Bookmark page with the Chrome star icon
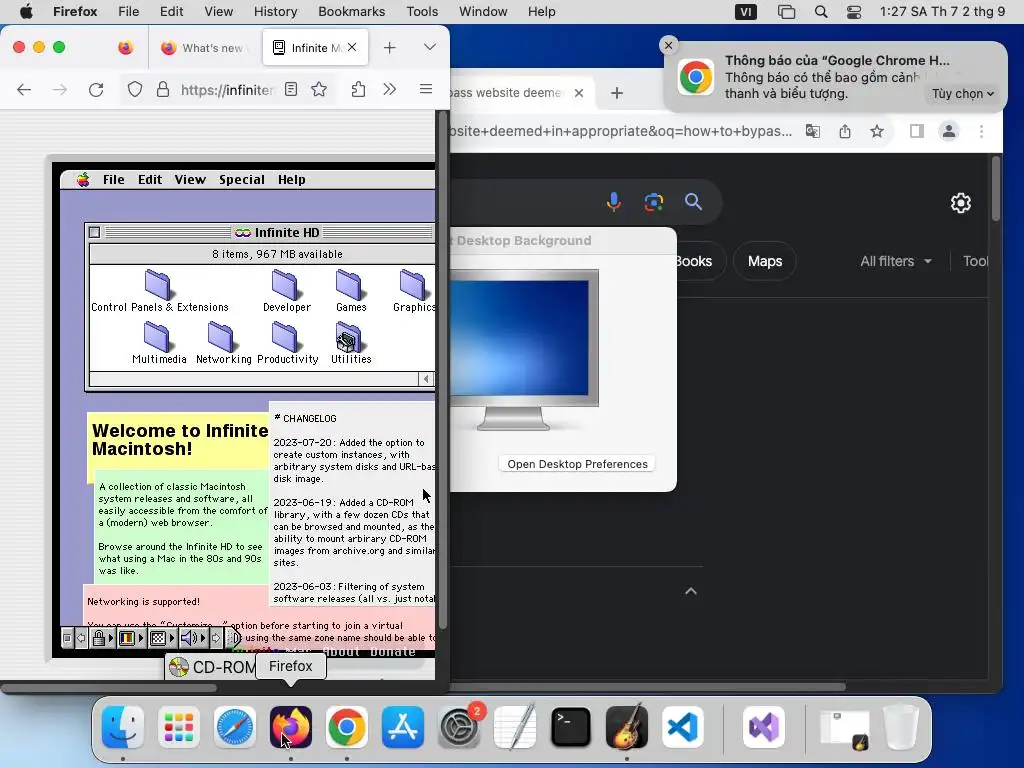This screenshot has width=1024, height=768. (877, 132)
